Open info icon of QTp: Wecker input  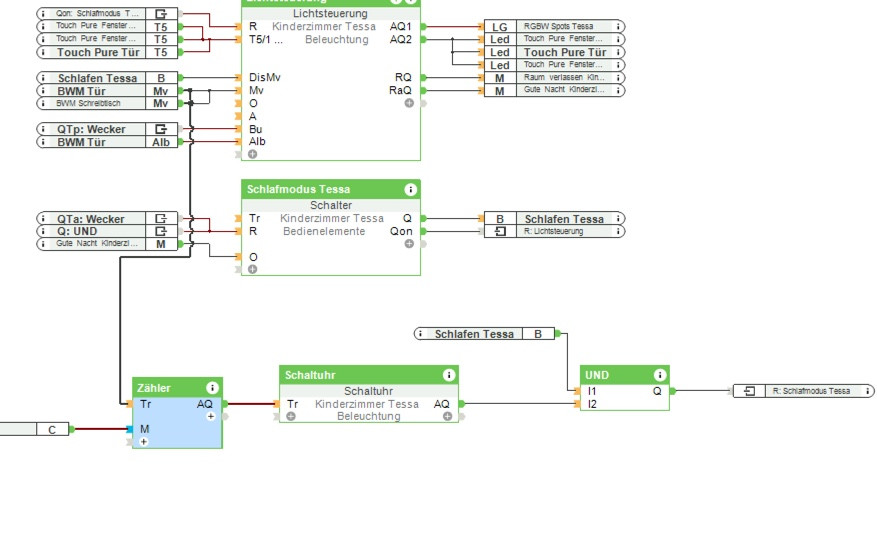(x=43, y=129)
